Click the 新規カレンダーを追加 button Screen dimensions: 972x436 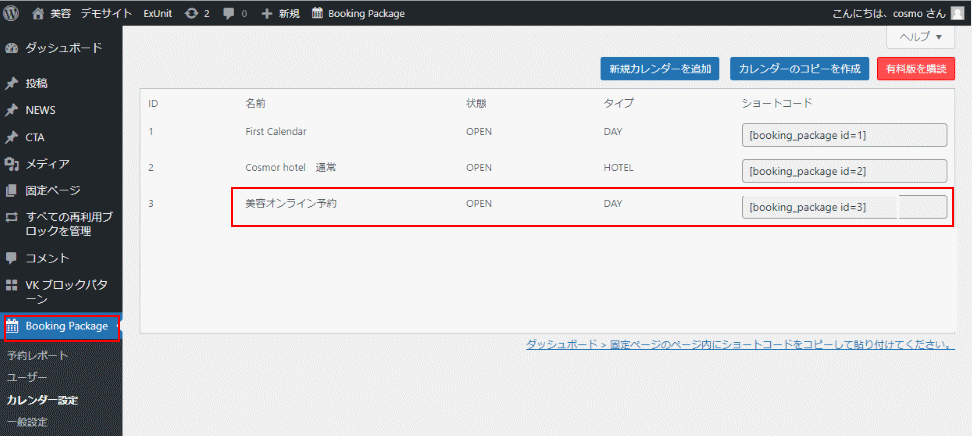pyautogui.click(x=659, y=69)
